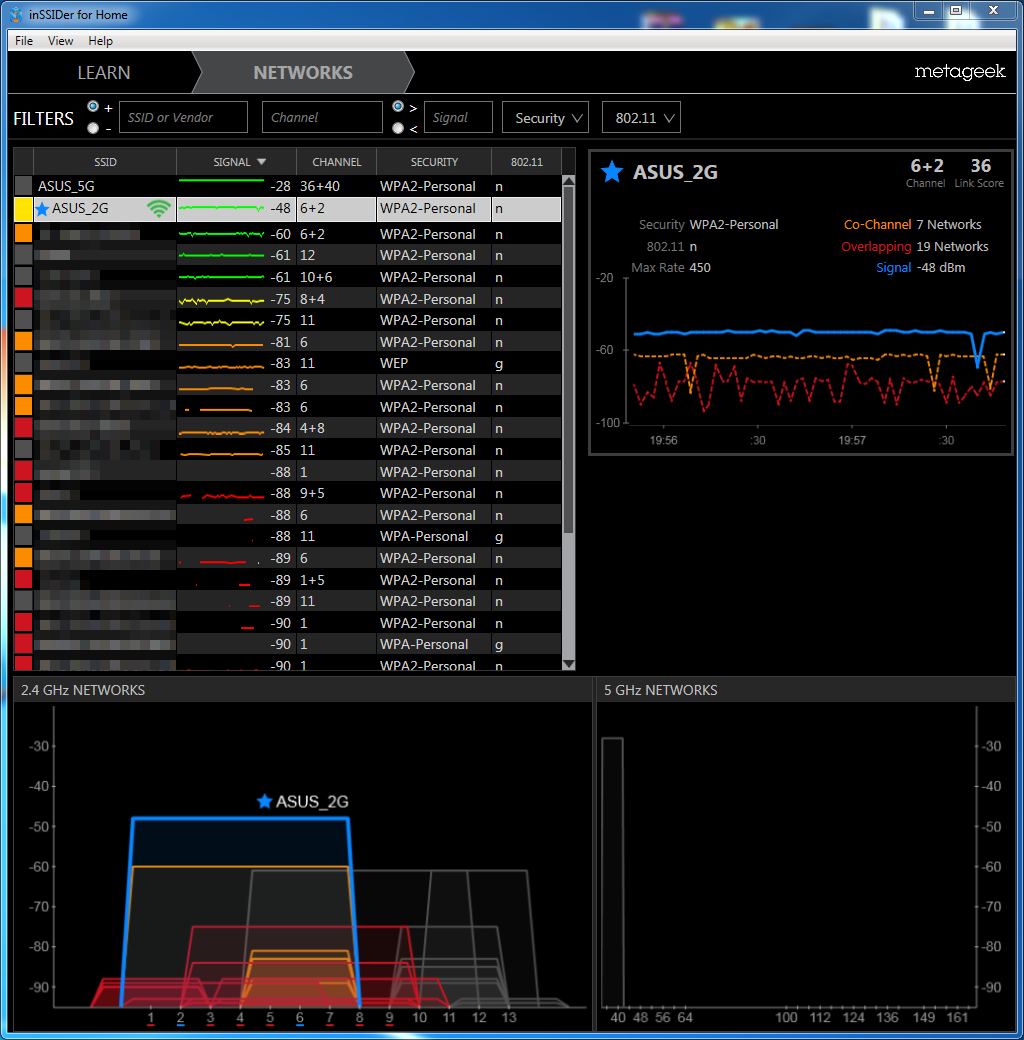Click the red square of the 9+5 channel row
The width and height of the screenshot is (1024, 1040).
23,493
